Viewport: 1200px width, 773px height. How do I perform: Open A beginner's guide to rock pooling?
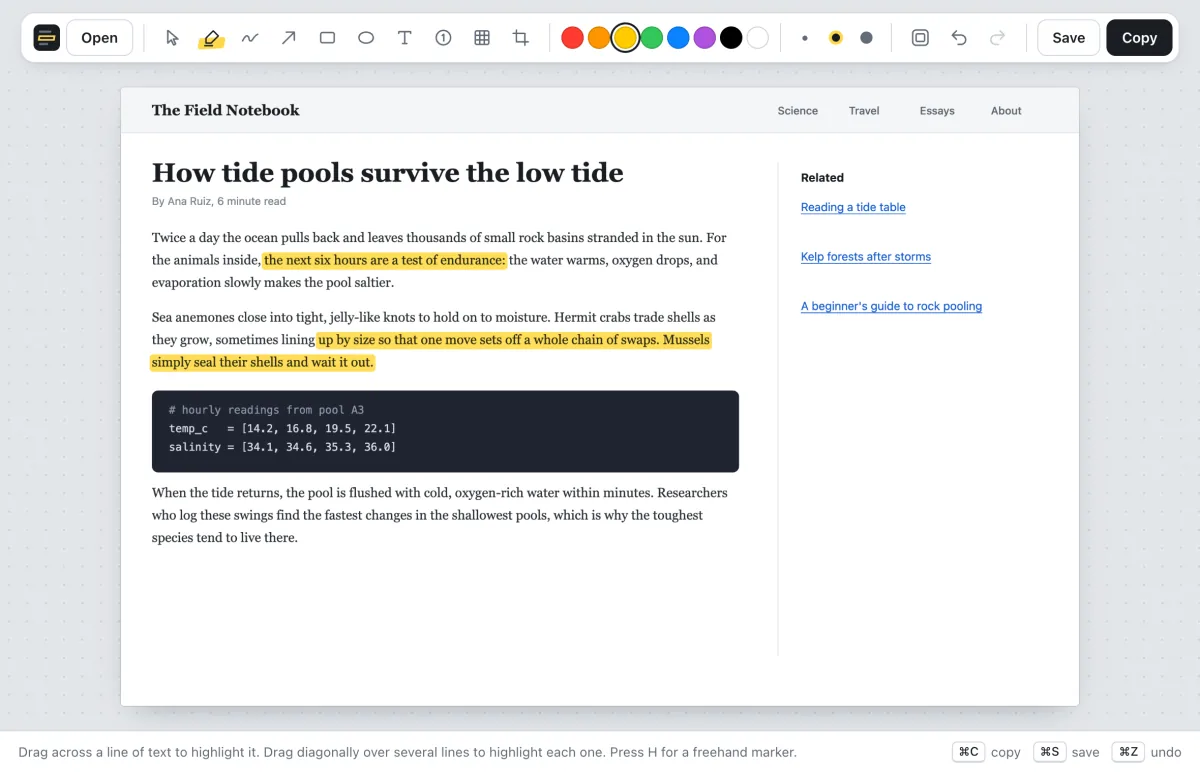tap(891, 306)
